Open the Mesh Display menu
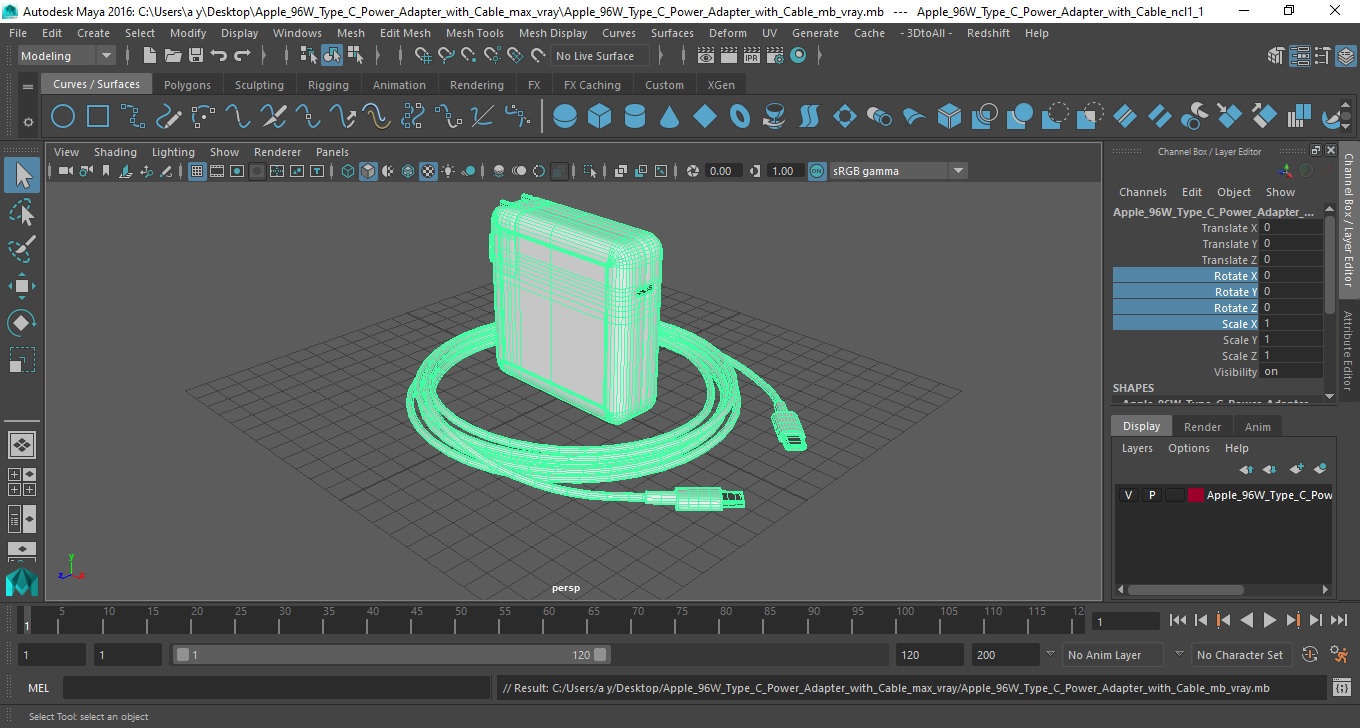The image size is (1360, 728). 553,33
